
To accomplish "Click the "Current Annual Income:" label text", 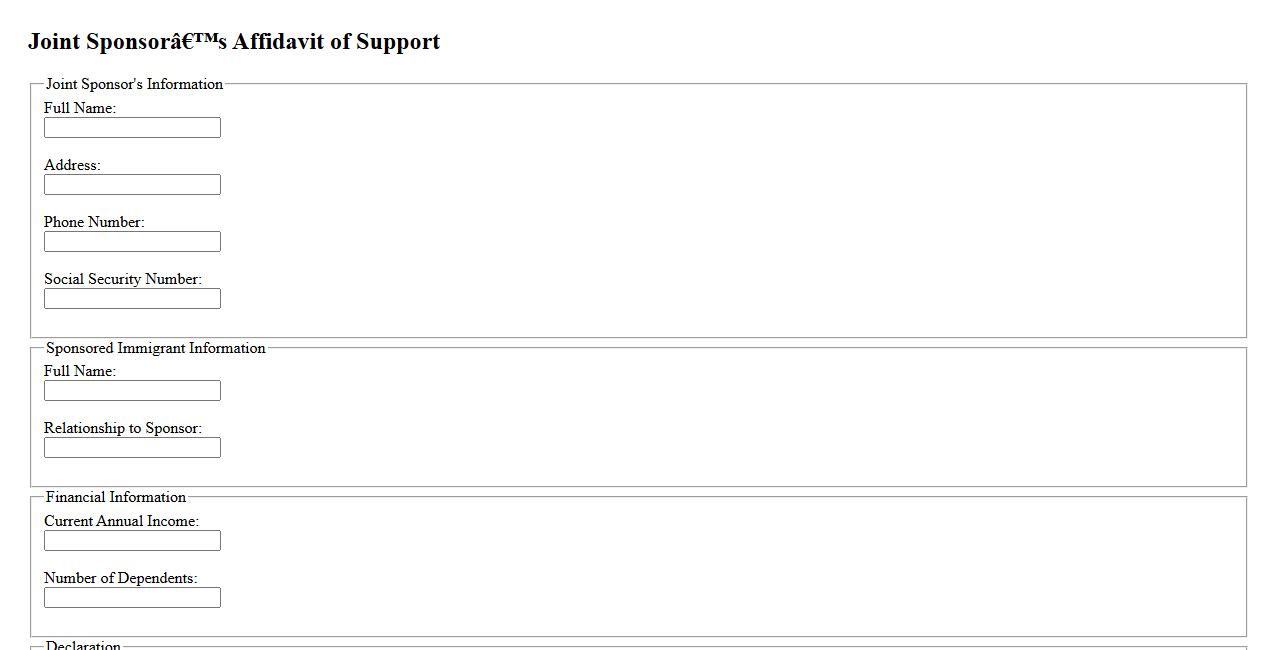I will click(x=121, y=521).
